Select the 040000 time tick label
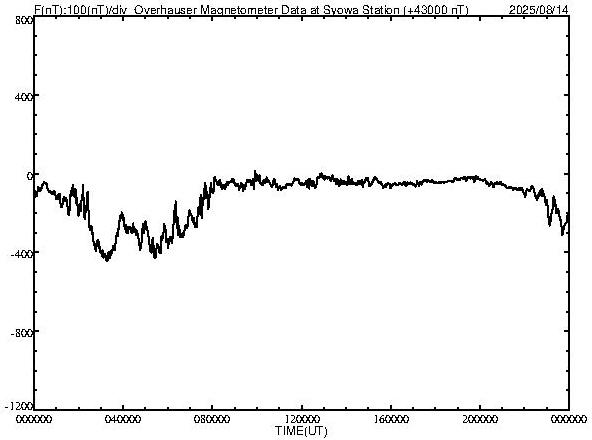 point(123,419)
